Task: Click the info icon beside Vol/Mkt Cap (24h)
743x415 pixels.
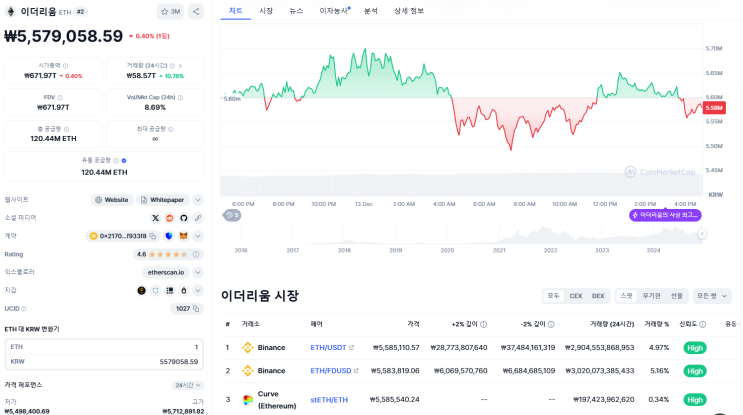Action: pyautogui.click(x=180, y=98)
